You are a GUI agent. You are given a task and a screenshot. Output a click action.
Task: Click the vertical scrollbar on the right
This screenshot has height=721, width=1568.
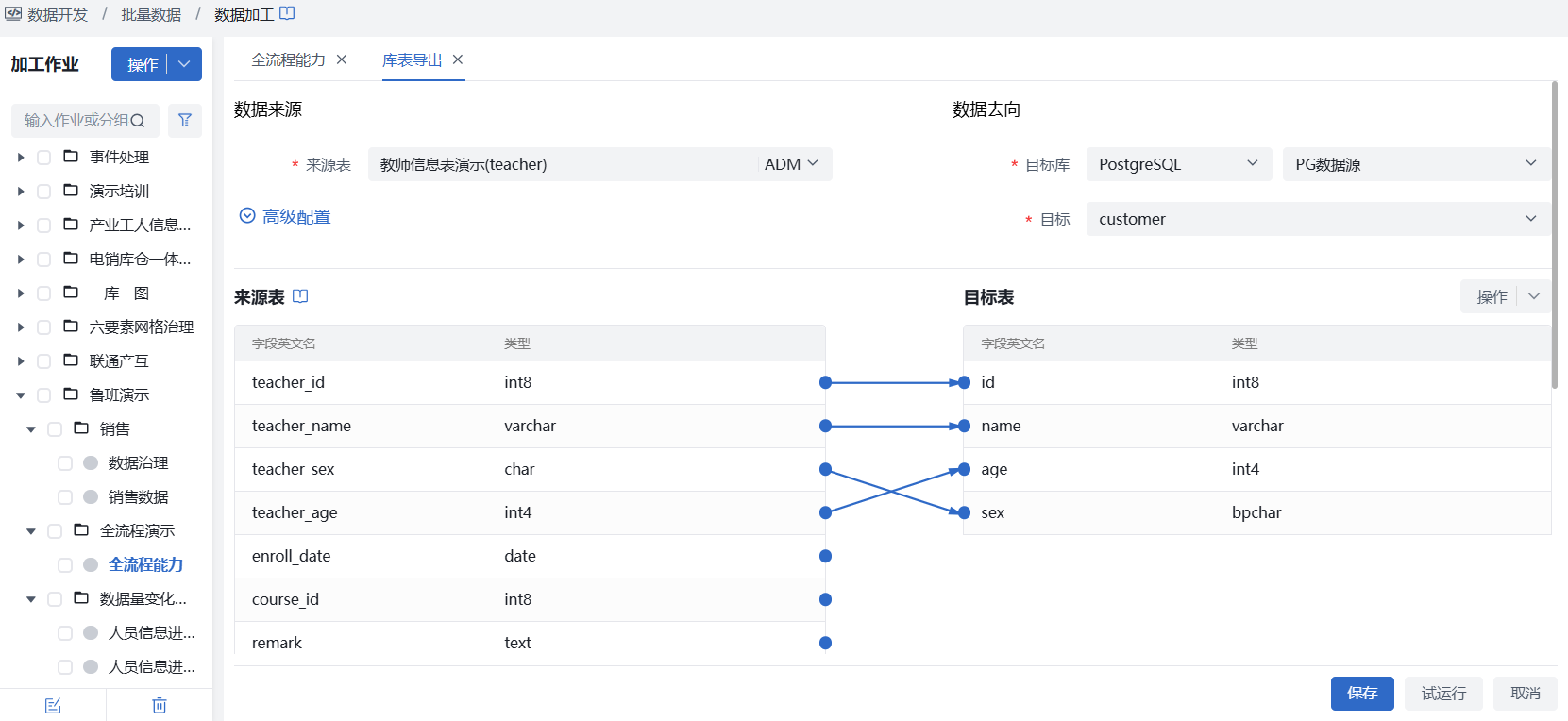pyautogui.click(x=1554, y=235)
